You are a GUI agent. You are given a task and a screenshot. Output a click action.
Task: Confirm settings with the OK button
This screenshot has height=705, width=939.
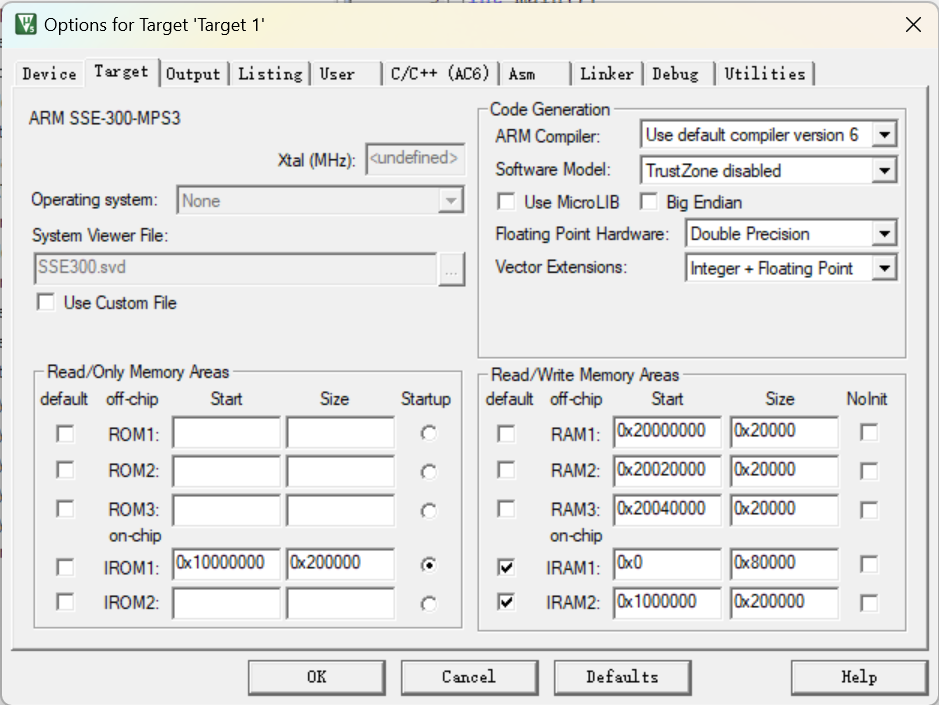pos(317,677)
